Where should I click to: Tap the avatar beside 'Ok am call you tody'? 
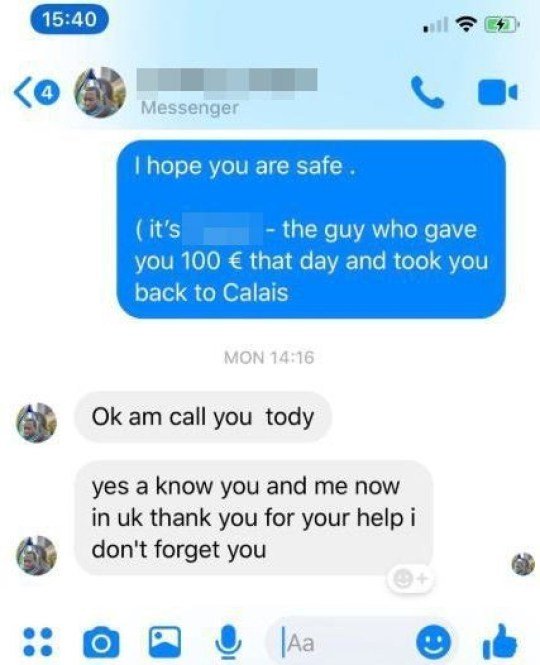pos(36,422)
